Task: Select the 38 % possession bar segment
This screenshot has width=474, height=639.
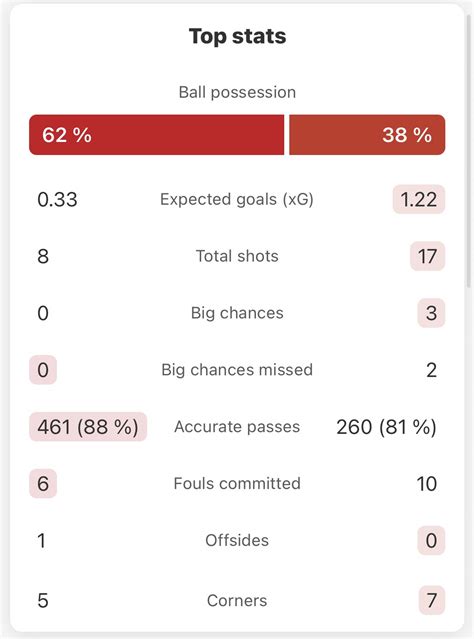Action: (367, 134)
